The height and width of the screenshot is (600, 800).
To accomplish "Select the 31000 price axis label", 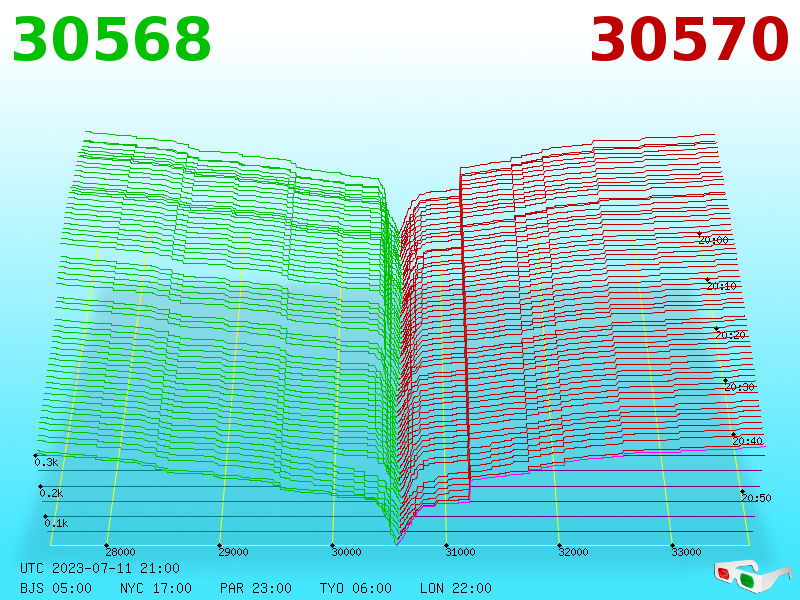I will tap(460, 552).
